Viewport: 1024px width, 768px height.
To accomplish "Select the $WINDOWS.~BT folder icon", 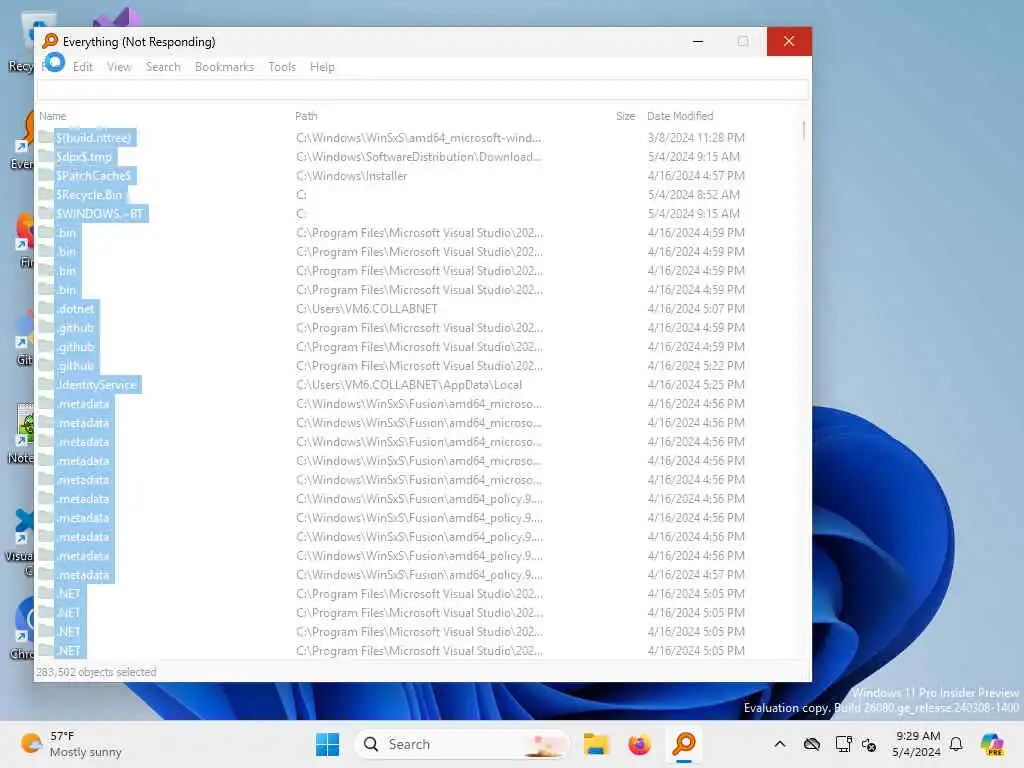I will (46, 213).
